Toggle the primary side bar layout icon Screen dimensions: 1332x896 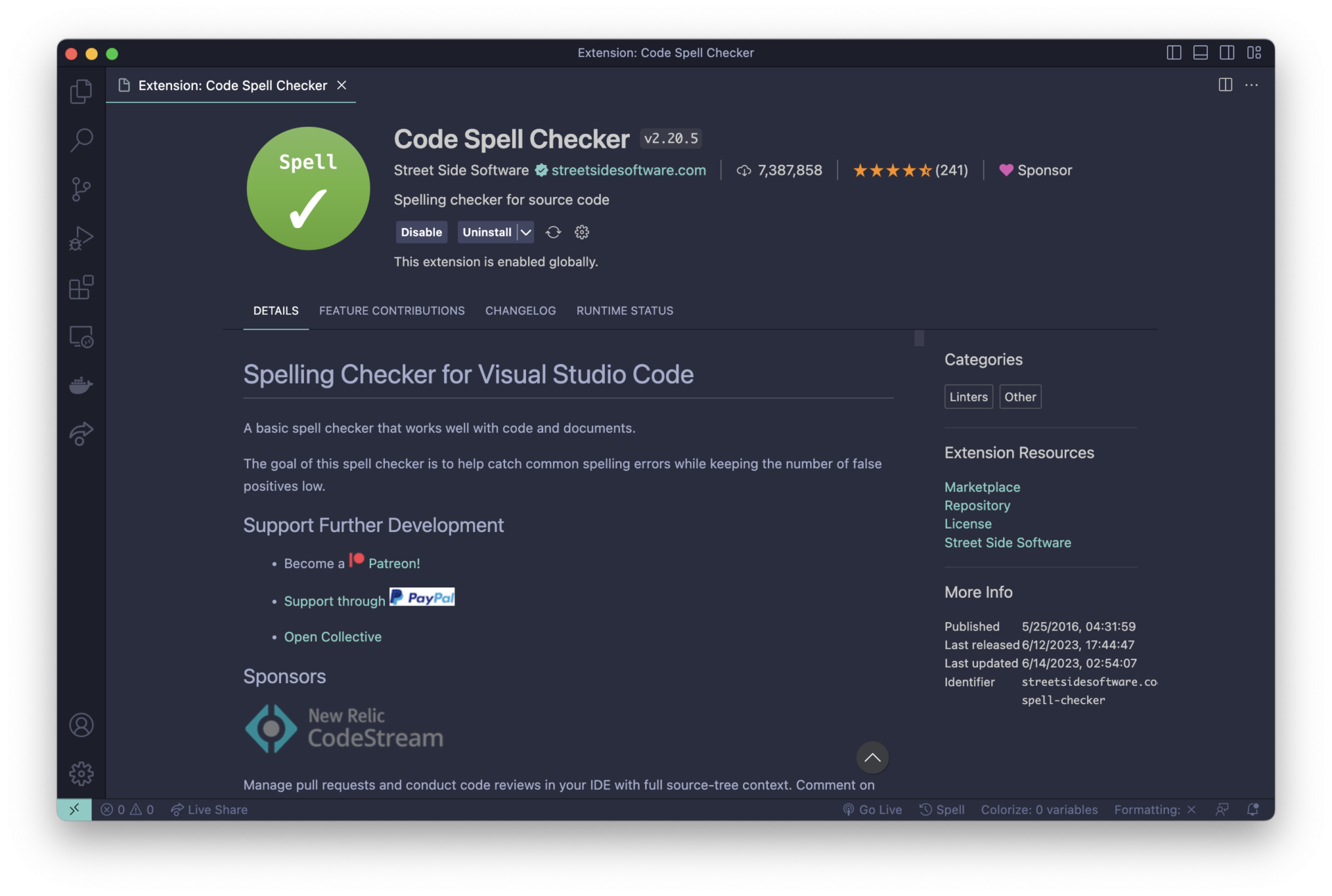point(1174,53)
